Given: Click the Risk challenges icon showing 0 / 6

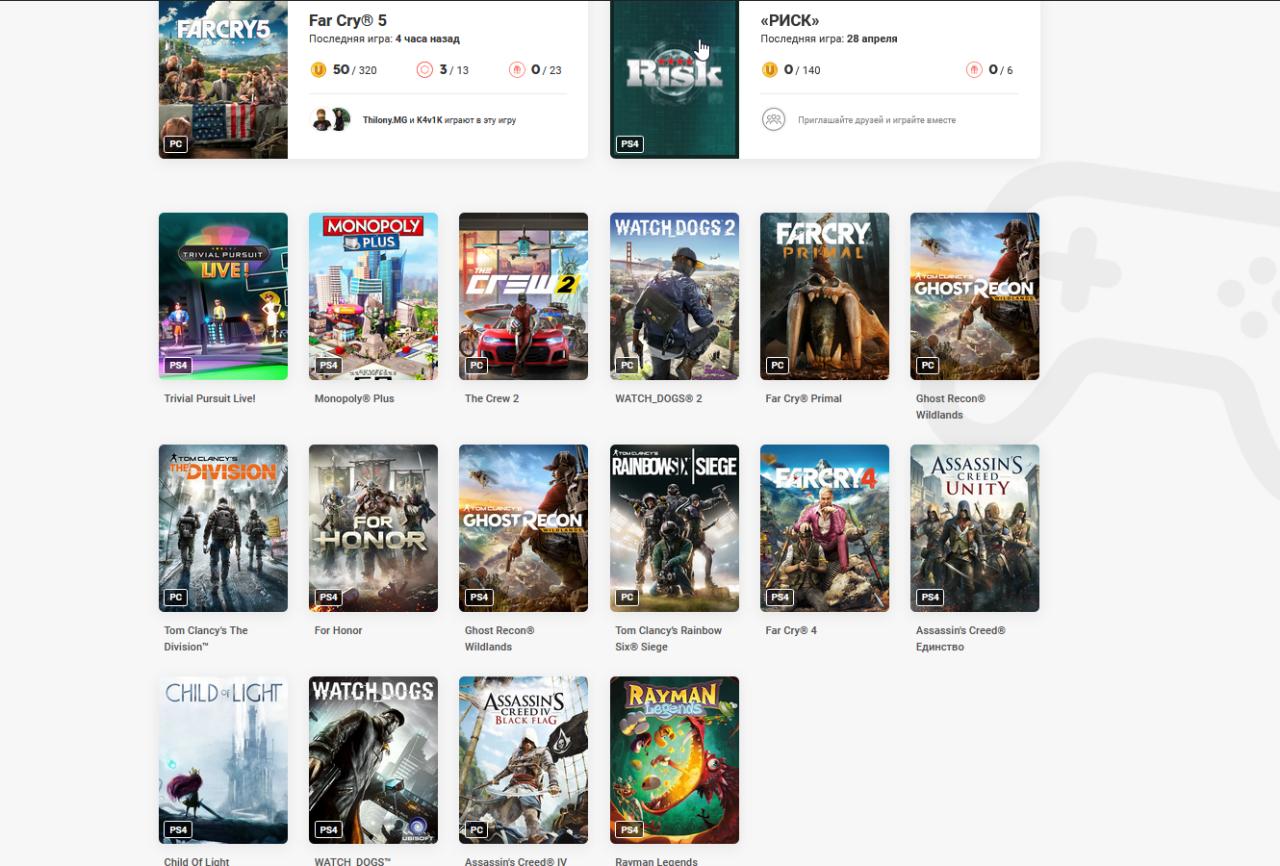Looking at the screenshot, I should (974, 70).
